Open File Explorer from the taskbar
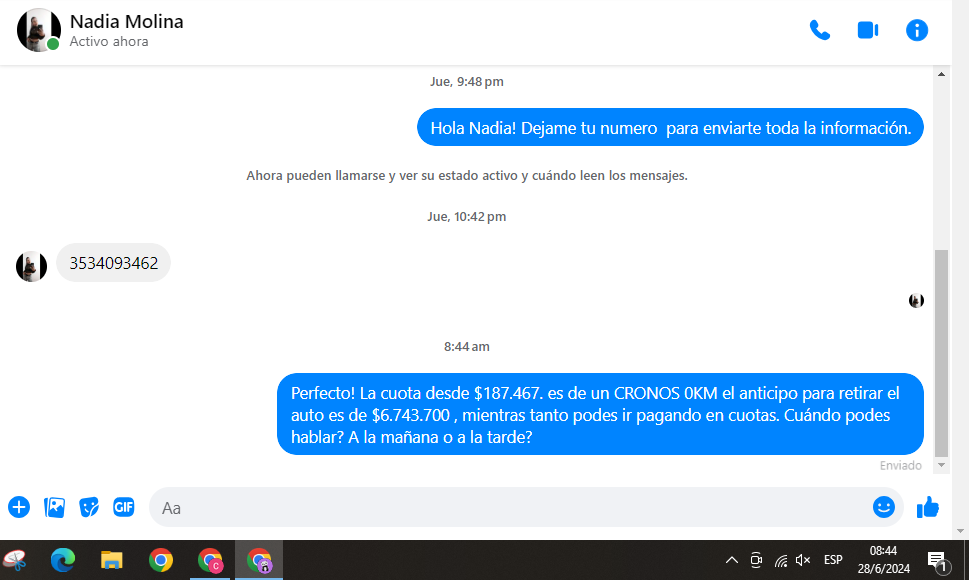The image size is (969, 580). (x=112, y=560)
